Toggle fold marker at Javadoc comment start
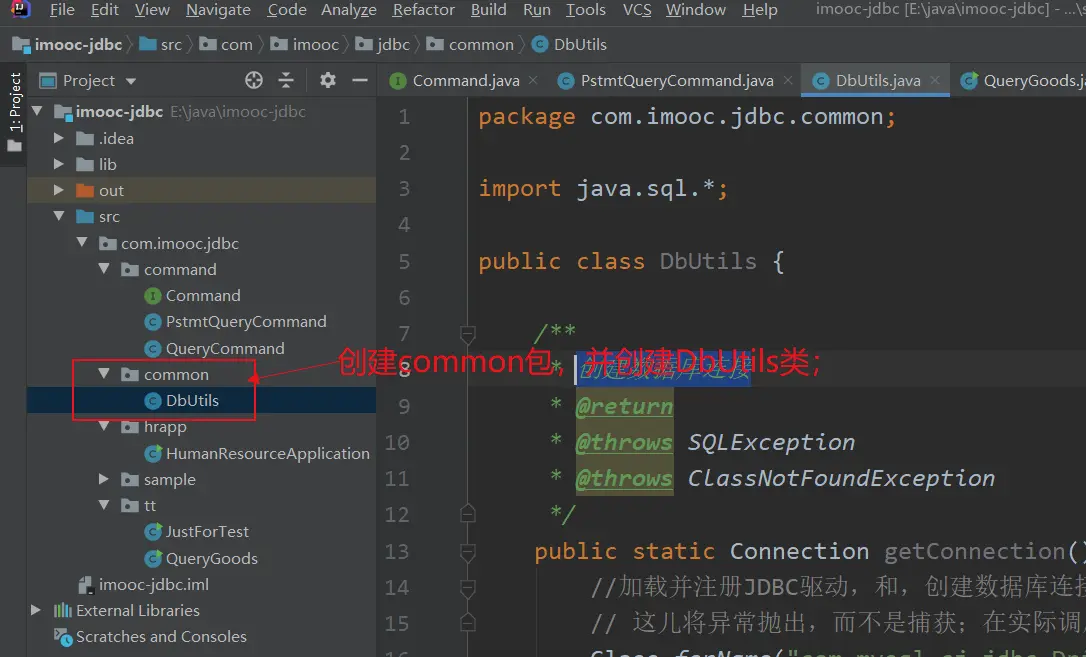Screen dimensions: 1086x657 [467, 333]
